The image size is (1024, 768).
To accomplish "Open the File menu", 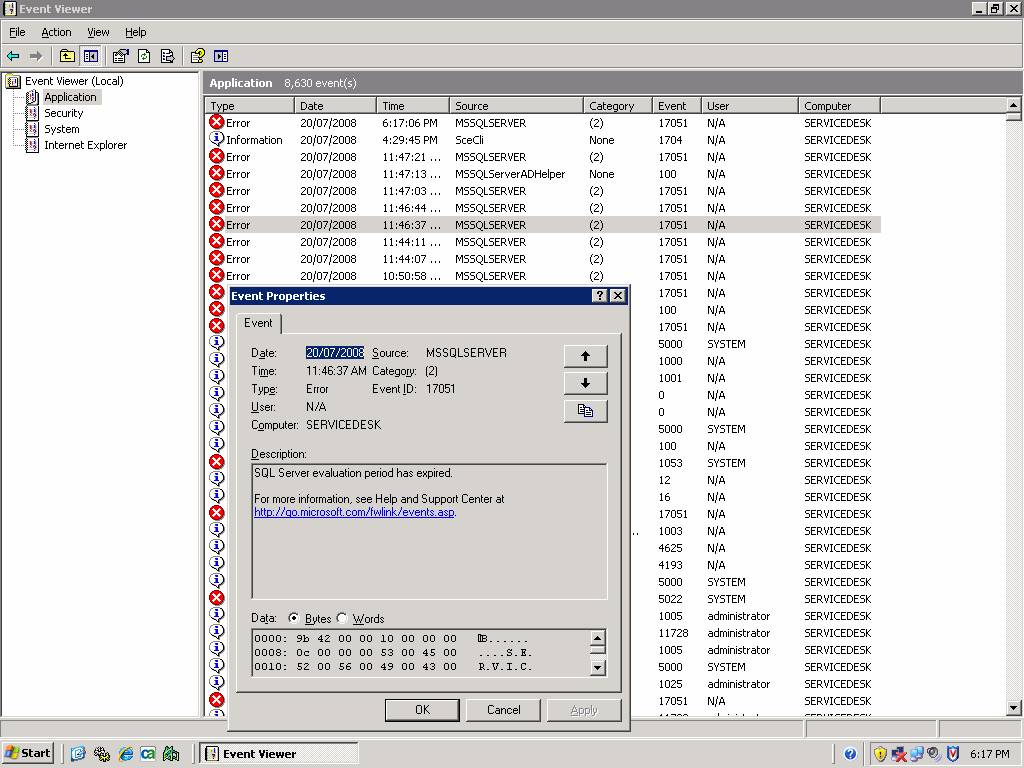I will pyautogui.click(x=17, y=32).
